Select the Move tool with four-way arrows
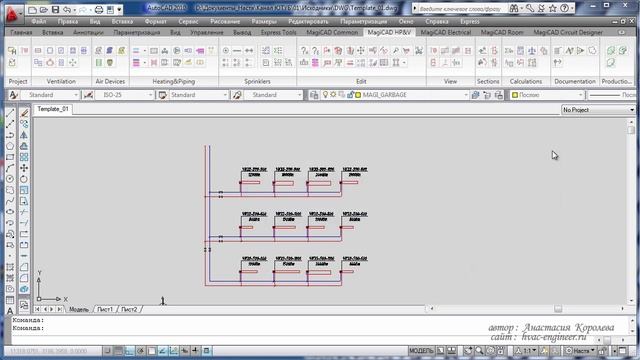The image size is (640, 360). pos(24,168)
